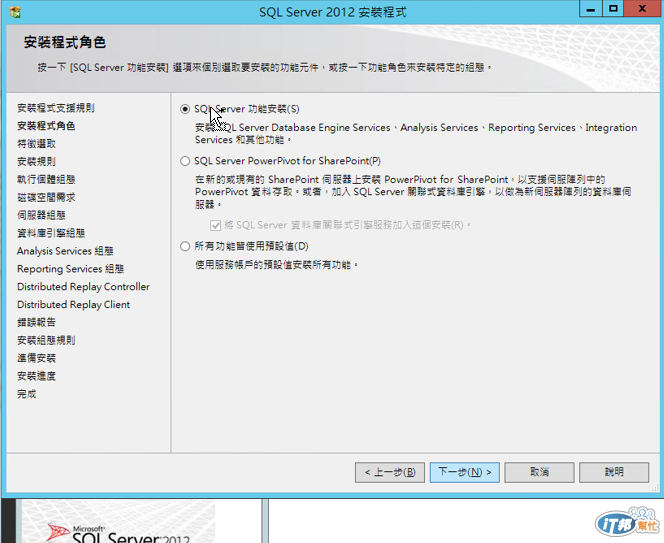The width and height of the screenshot is (664, 543).
Task: Toggle 資料庫關聯式引擎服務加入這個安裝(R) checkbox
Action: 216,225
